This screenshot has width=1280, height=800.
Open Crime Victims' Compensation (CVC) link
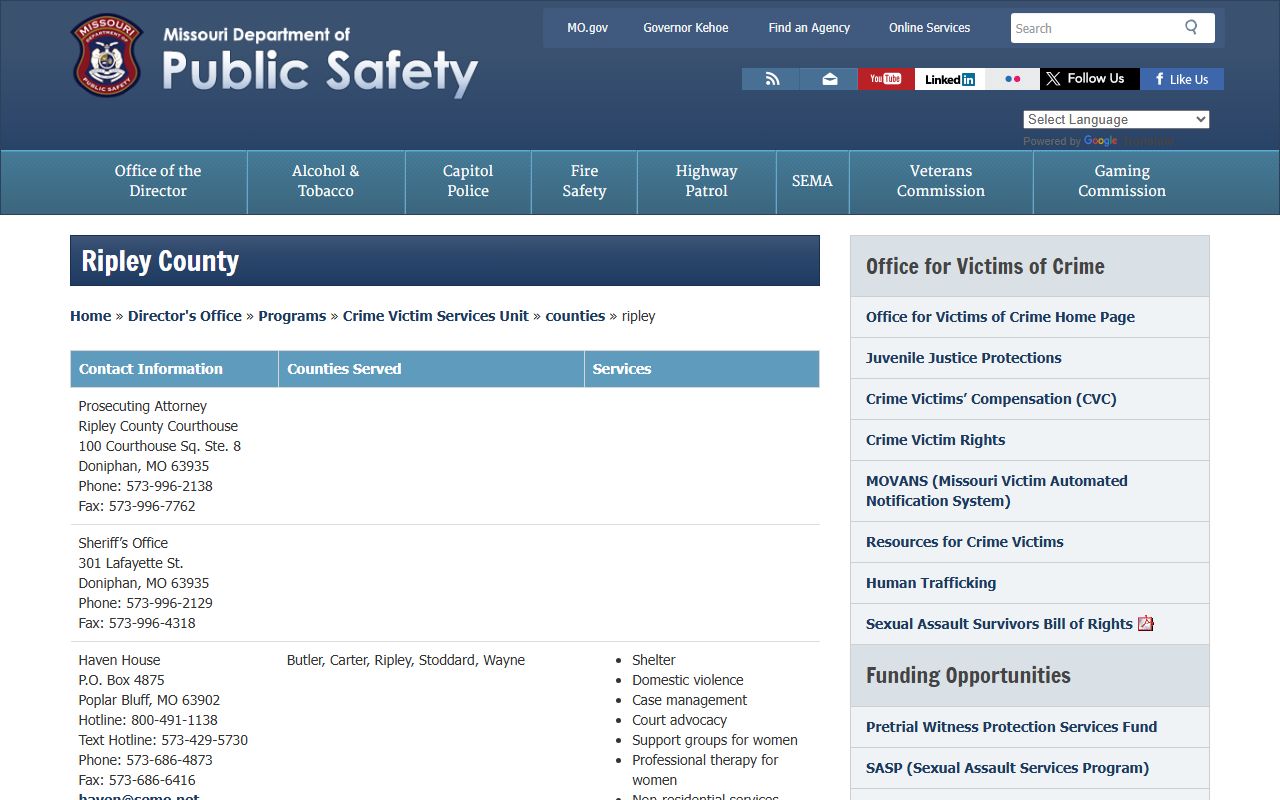991,399
